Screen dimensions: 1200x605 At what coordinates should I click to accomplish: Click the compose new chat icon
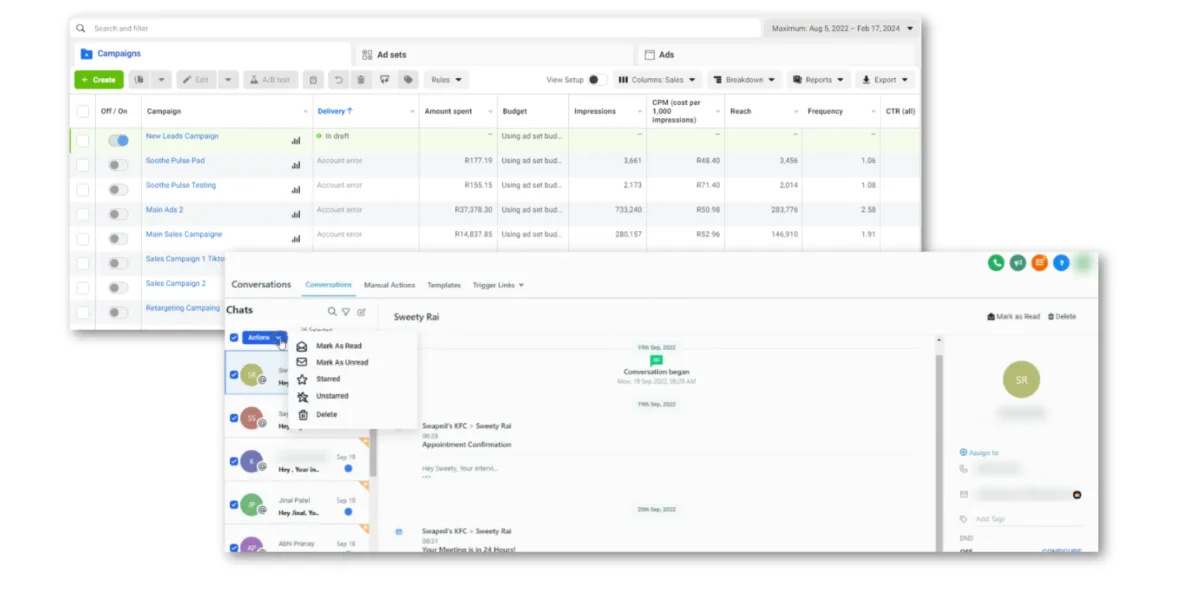pos(361,311)
